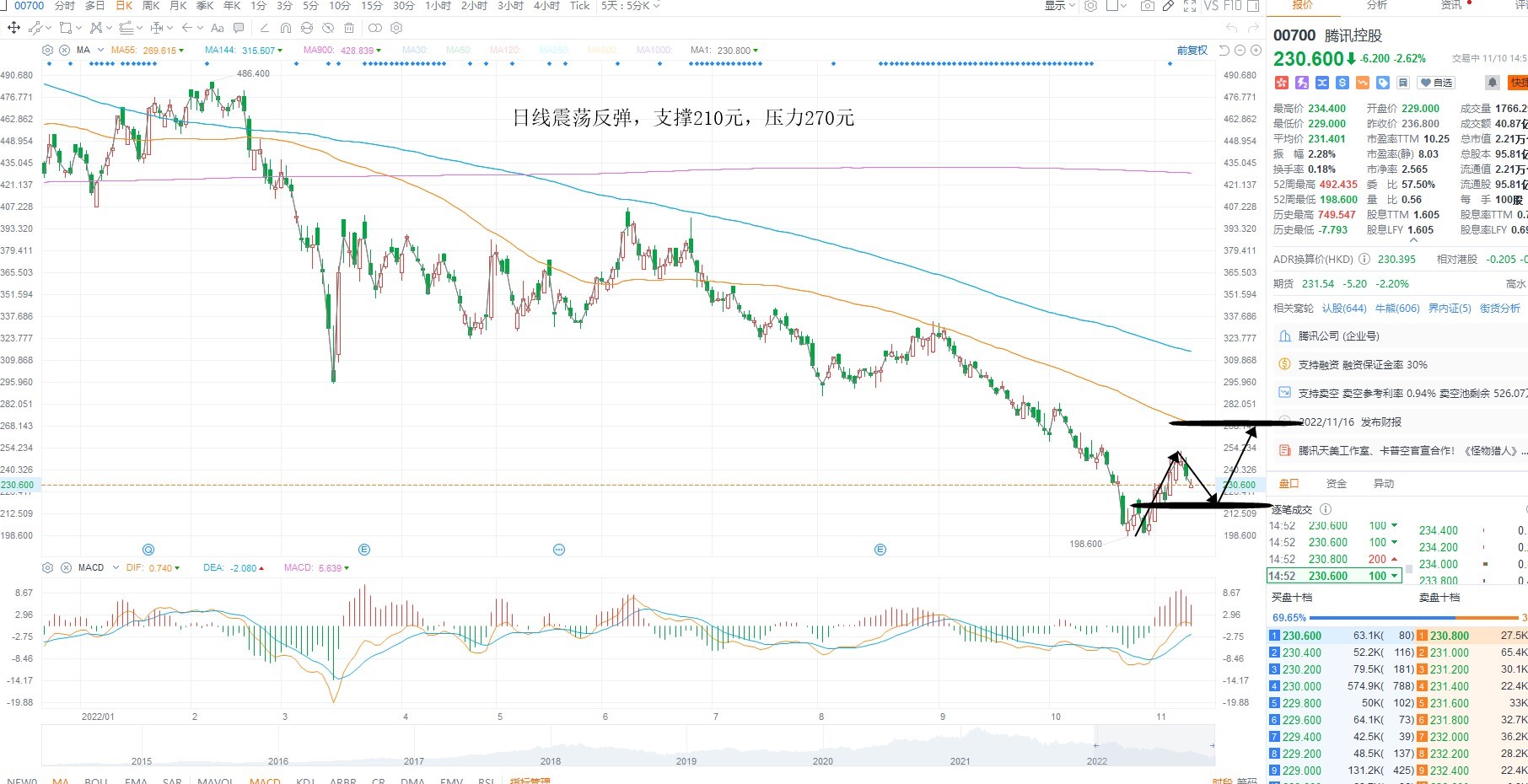Take a chart screenshot with camera icon

(1148, 6)
